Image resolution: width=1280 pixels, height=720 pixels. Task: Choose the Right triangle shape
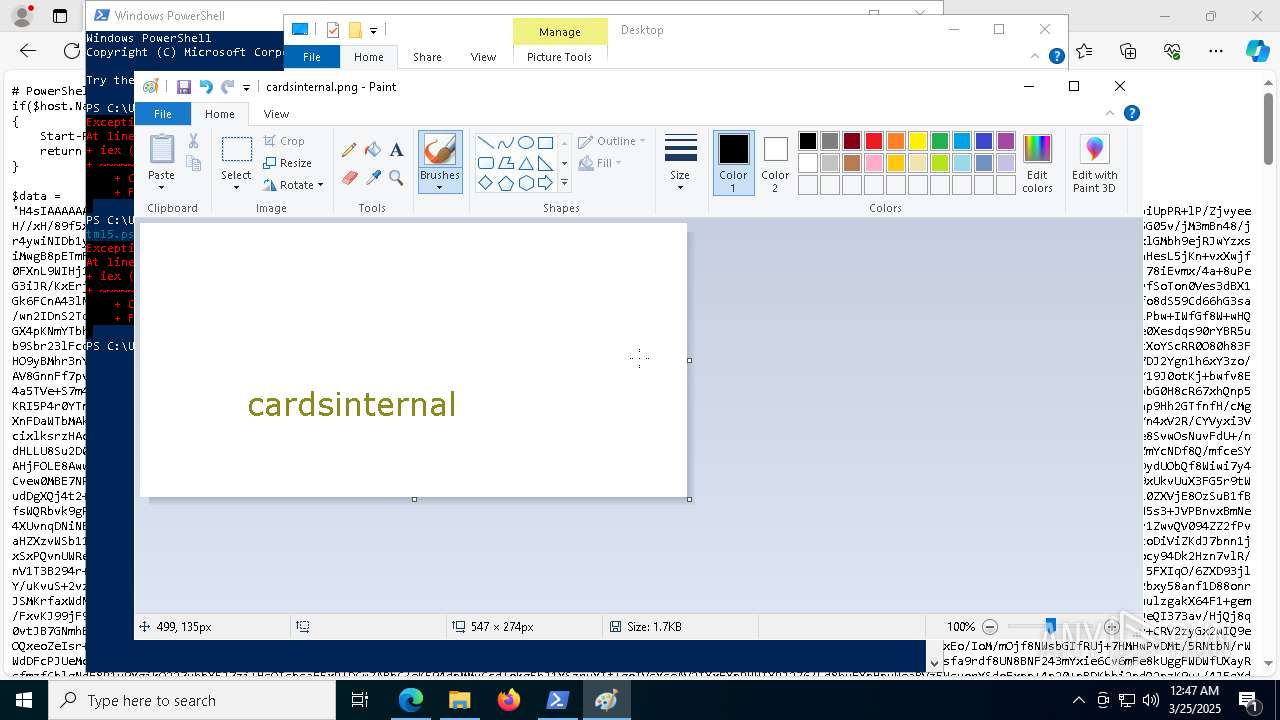(x=545, y=163)
